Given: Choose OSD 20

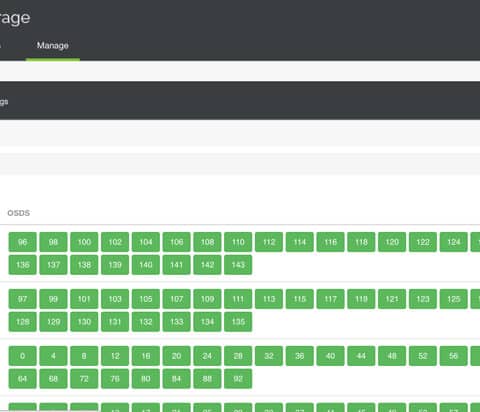Looking at the screenshot, I should coord(177,356).
